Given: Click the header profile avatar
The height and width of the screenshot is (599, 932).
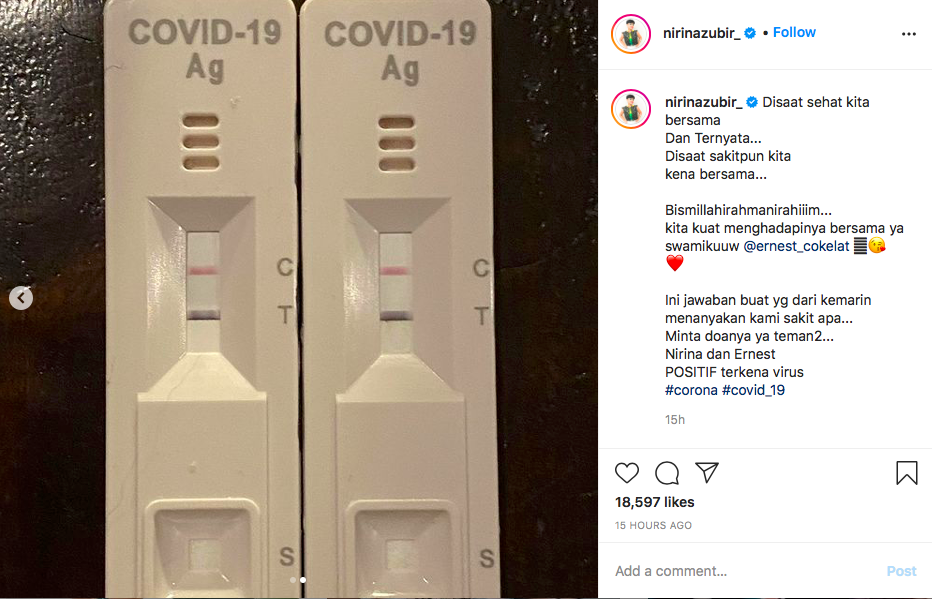Looking at the screenshot, I should coord(631,34).
